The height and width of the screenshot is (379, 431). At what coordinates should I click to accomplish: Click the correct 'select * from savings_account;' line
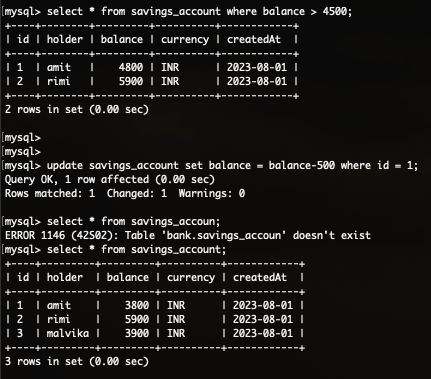click(x=115, y=250)
